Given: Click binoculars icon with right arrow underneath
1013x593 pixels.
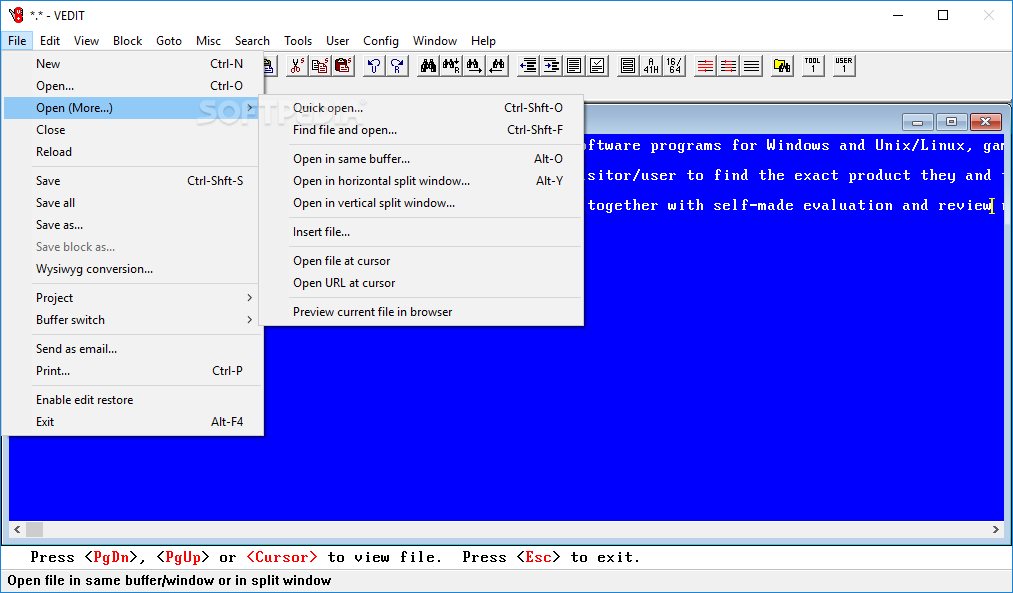Looking at the screenshot, I should (x=474, y=65).
